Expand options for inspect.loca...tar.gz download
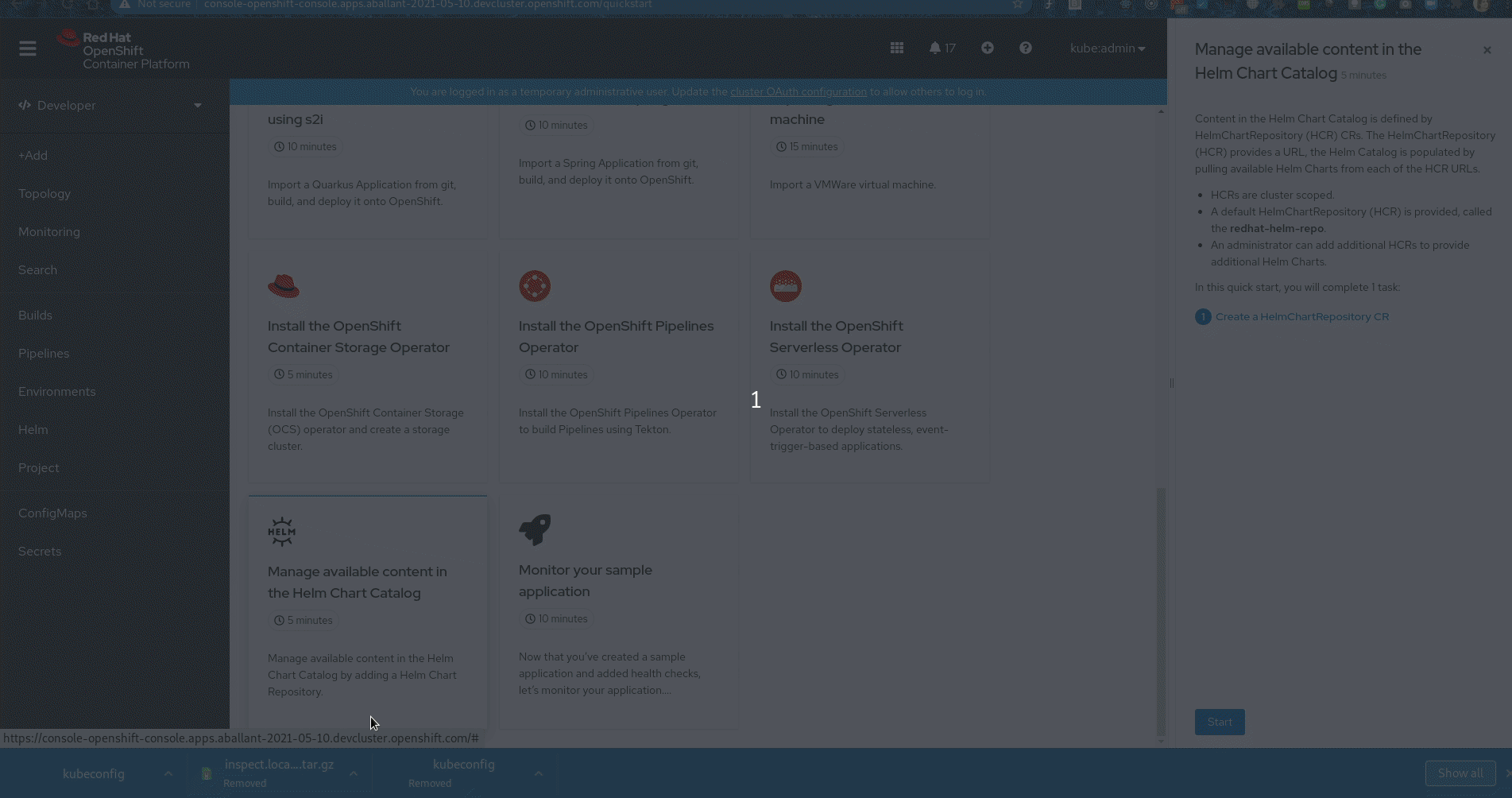The height and width of the screenshot is (798, 1512). coord(354,773)
